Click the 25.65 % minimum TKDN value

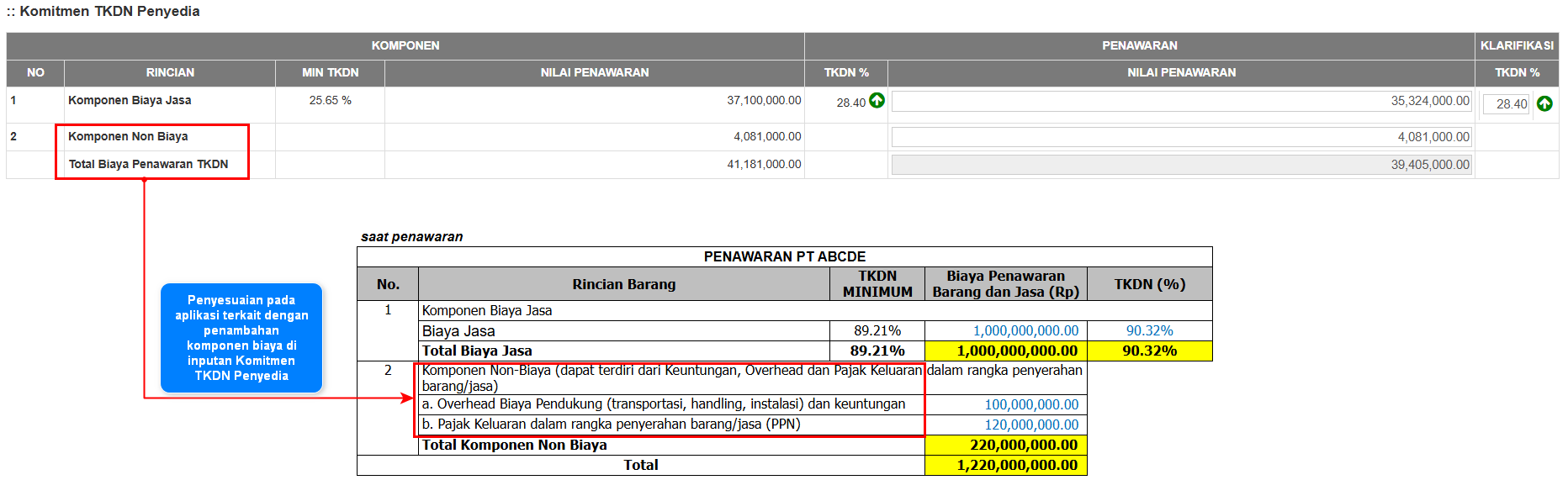coord(330,100)
